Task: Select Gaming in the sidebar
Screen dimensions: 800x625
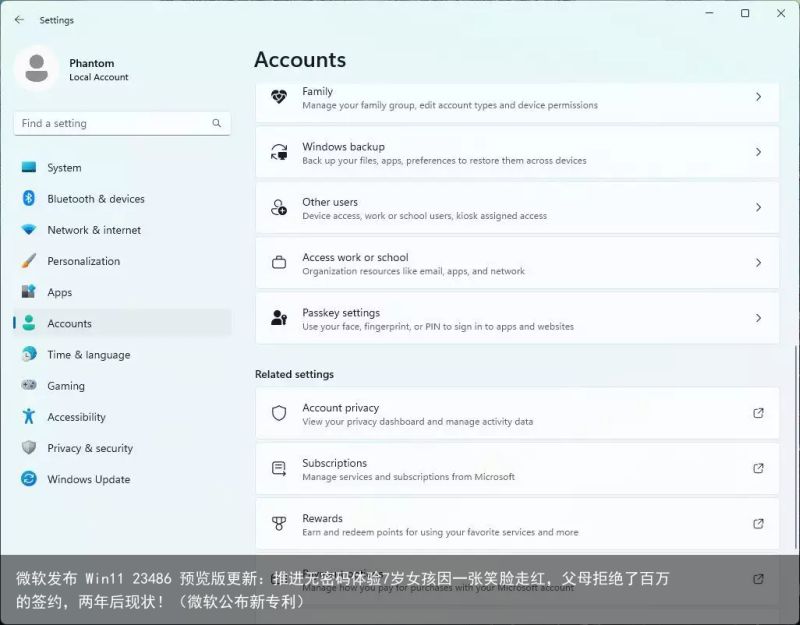Action: (x=122, y=385)
